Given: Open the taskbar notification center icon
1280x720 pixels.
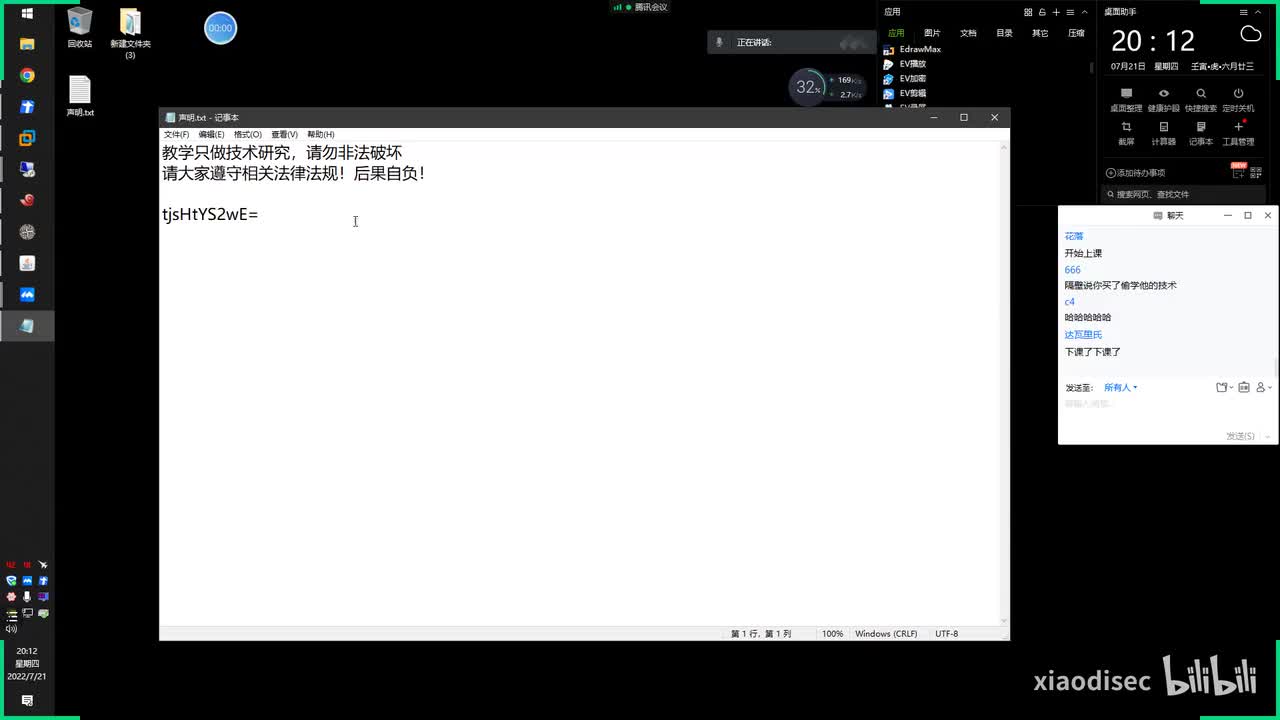Looking at the screenshot, I should click(x=27, y=701).
